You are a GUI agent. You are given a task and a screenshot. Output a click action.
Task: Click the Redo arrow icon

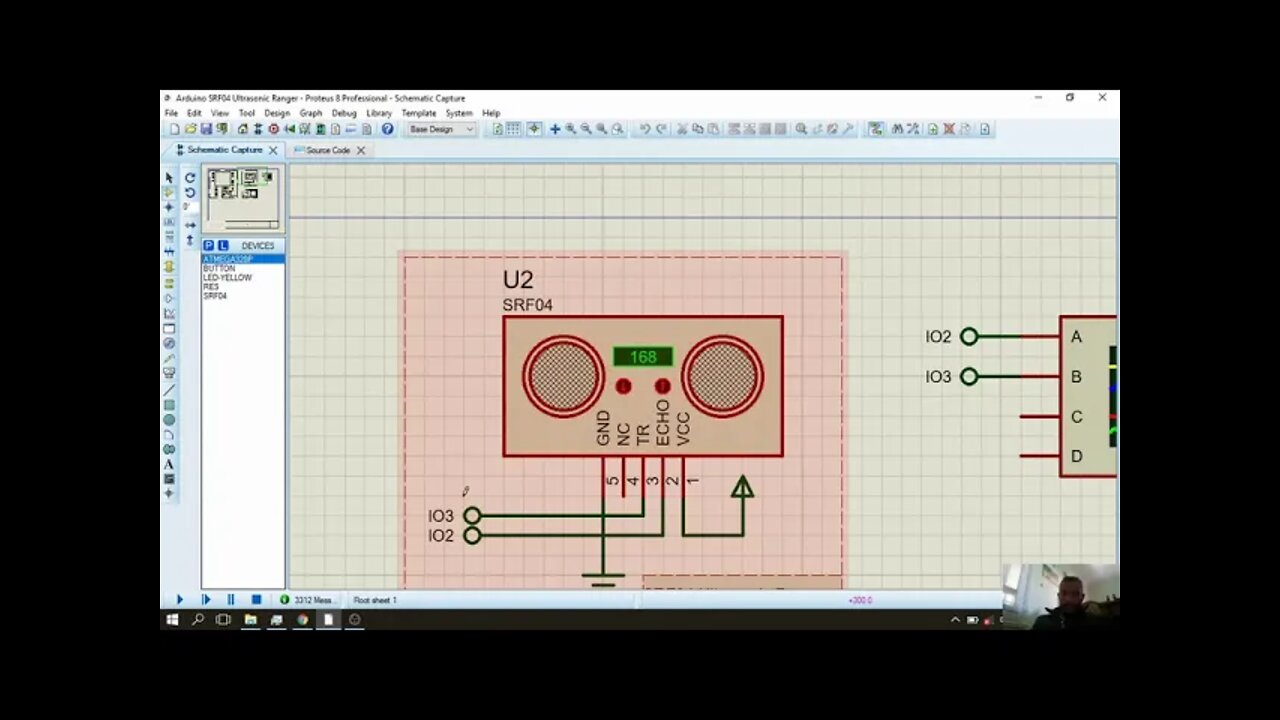coord(662,129)
